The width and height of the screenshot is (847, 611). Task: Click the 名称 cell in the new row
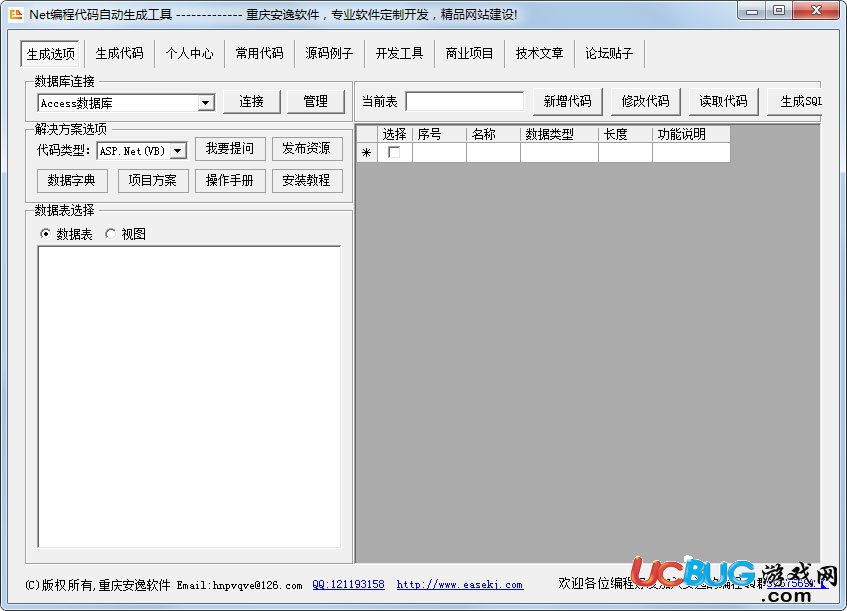pos(494,152)
